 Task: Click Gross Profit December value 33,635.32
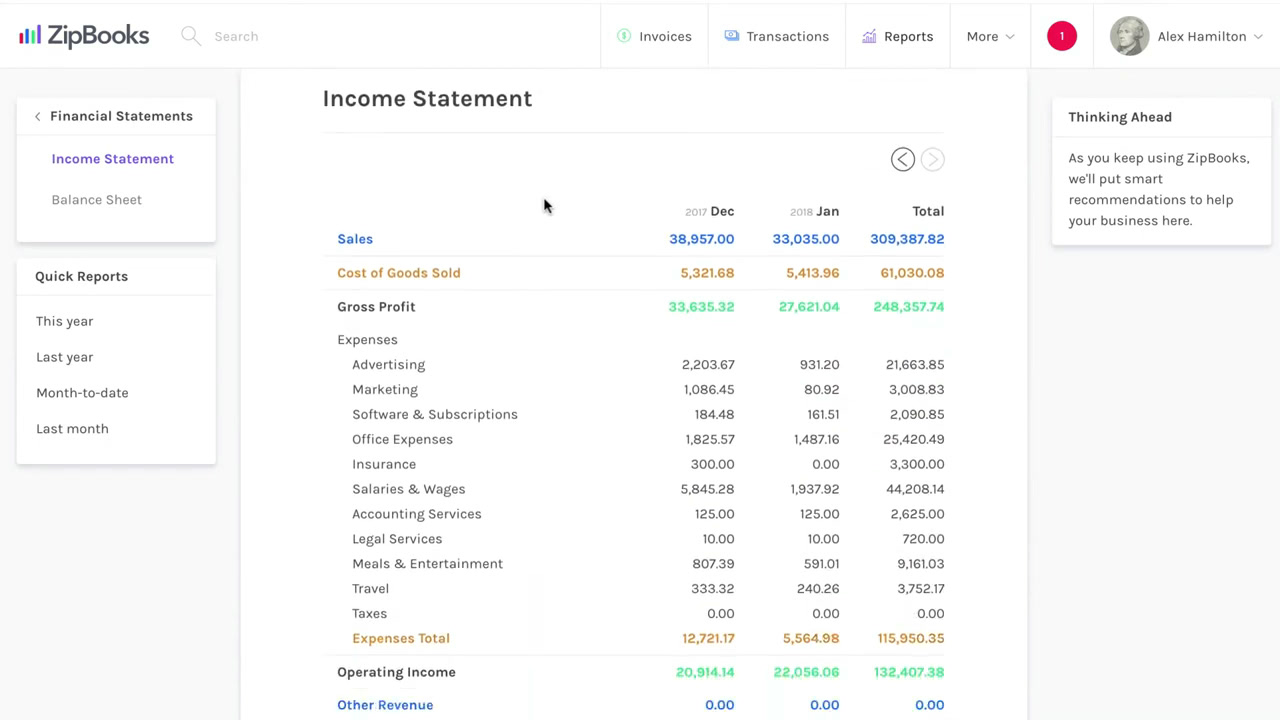tap(701, 307)
